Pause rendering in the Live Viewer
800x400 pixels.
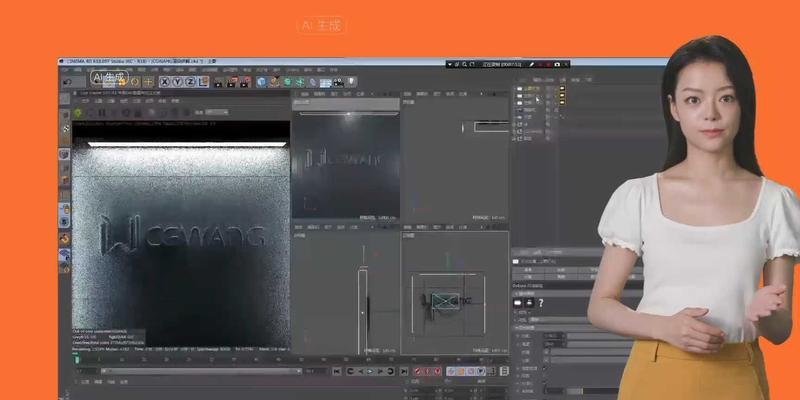pos(102,112)
